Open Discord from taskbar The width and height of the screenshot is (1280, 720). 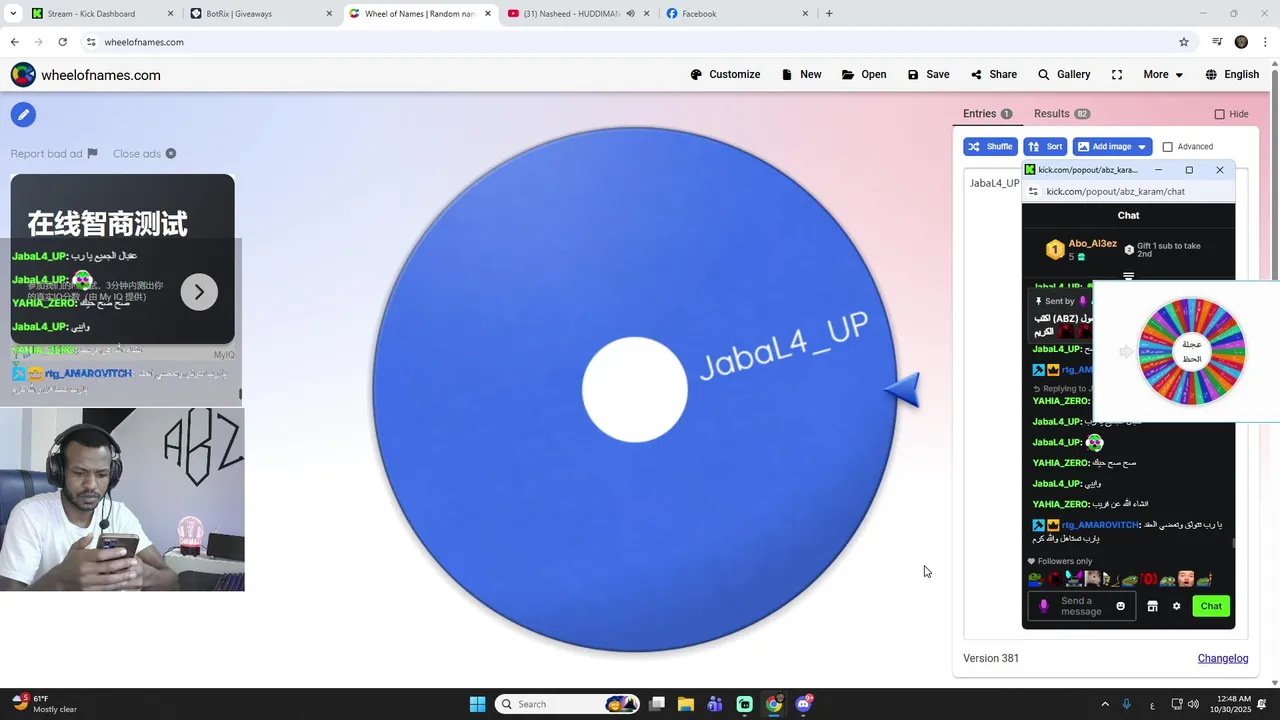tap(803, 704)
